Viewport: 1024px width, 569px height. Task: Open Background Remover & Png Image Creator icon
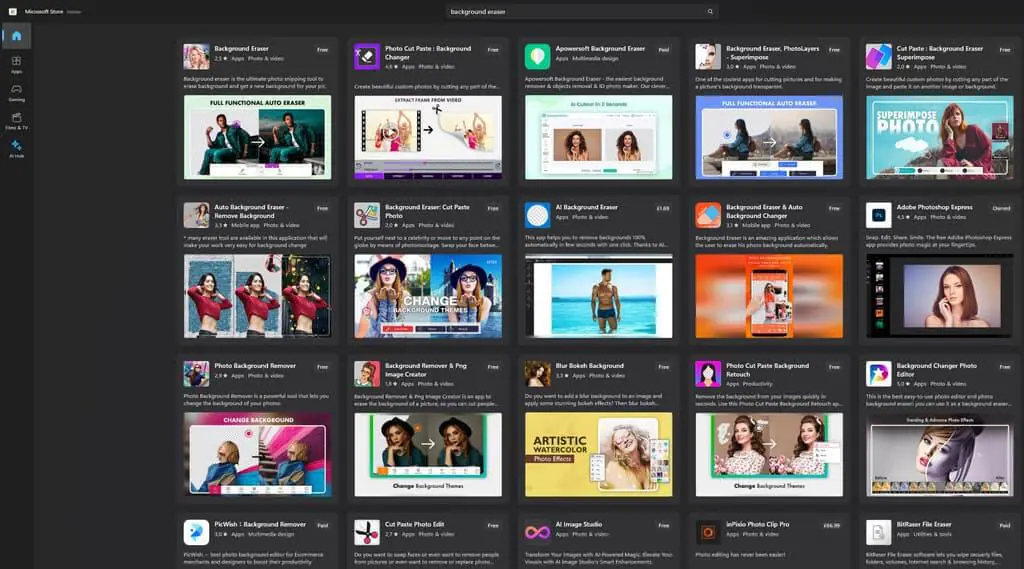(367, 374)
